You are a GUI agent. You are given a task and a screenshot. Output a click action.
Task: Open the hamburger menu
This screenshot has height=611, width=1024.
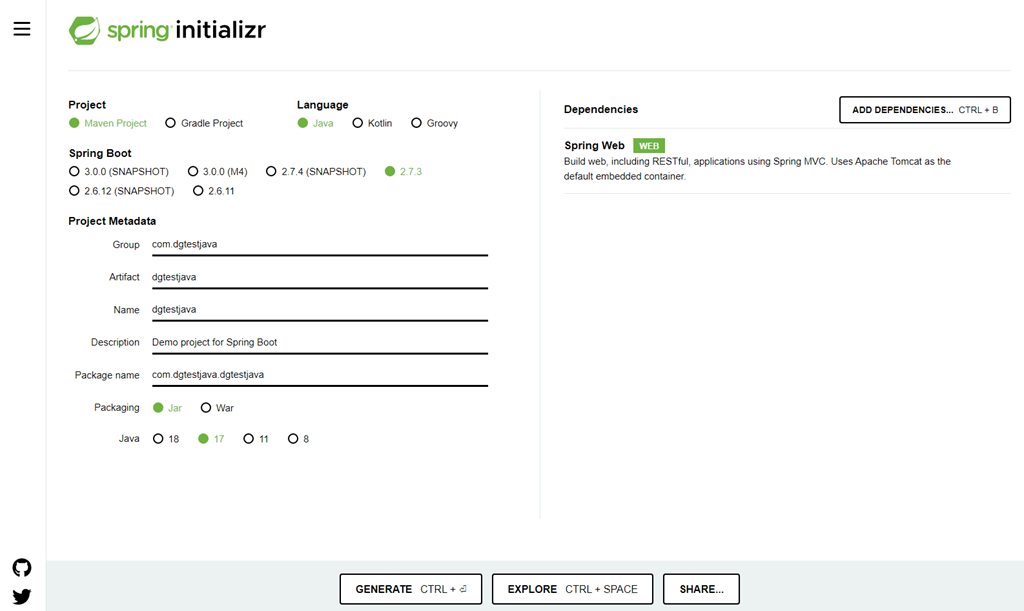coord(22,29)
